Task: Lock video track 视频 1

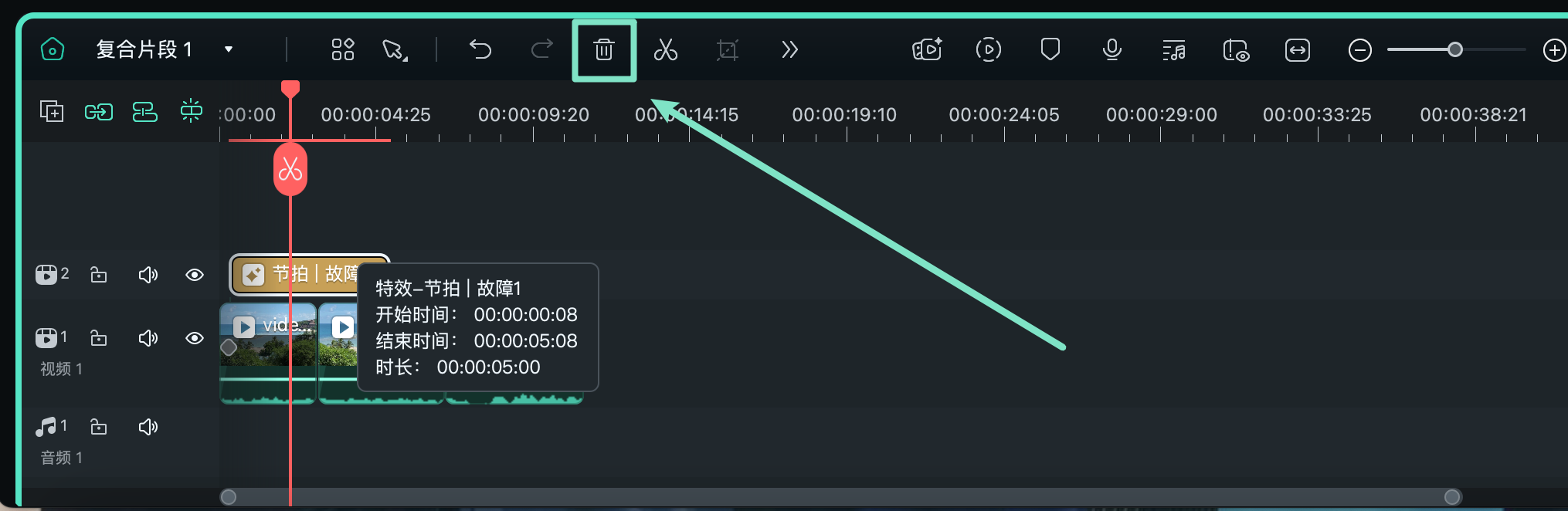Action: click(x=99, y=338)
